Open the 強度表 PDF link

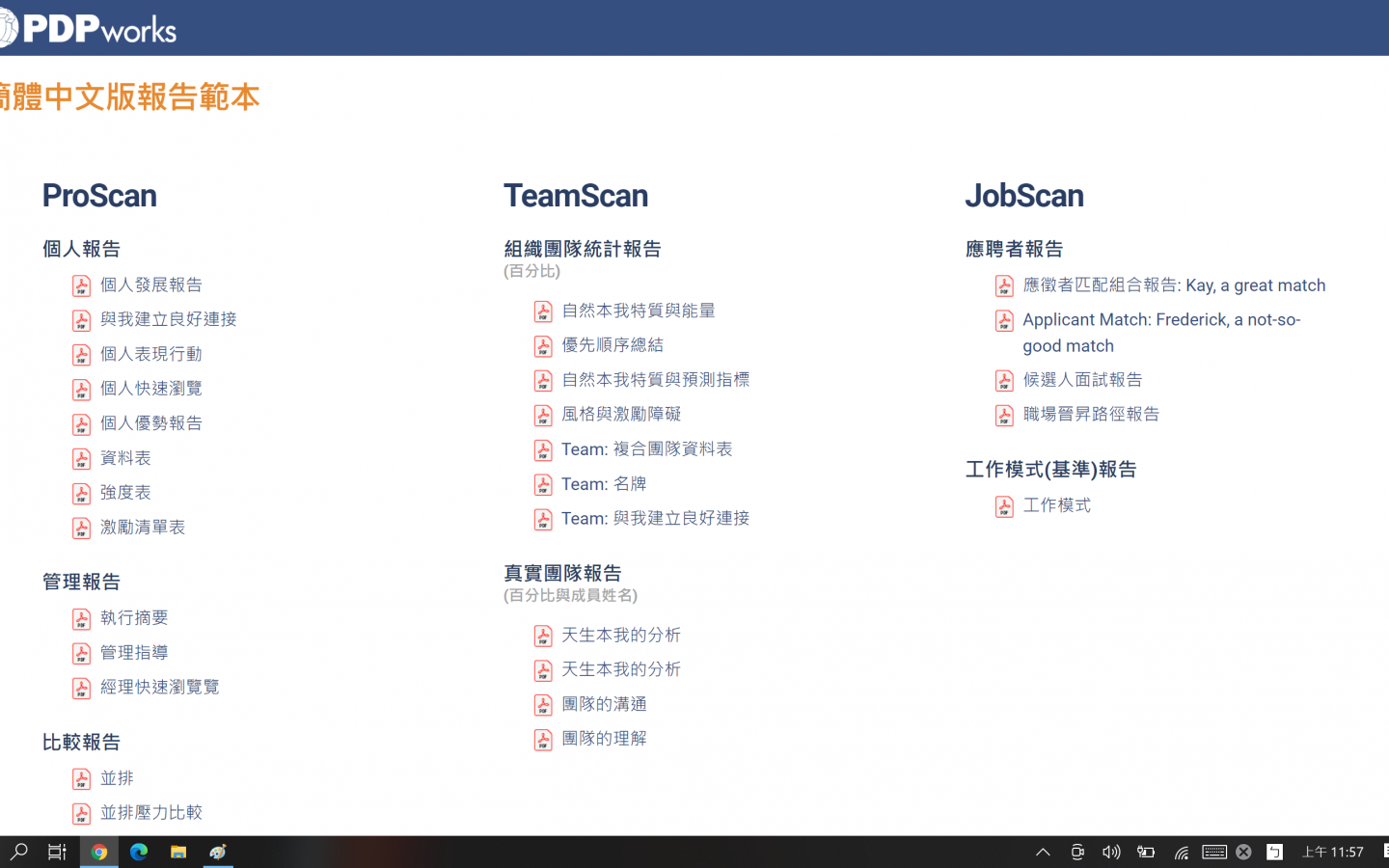pos(125,493)
